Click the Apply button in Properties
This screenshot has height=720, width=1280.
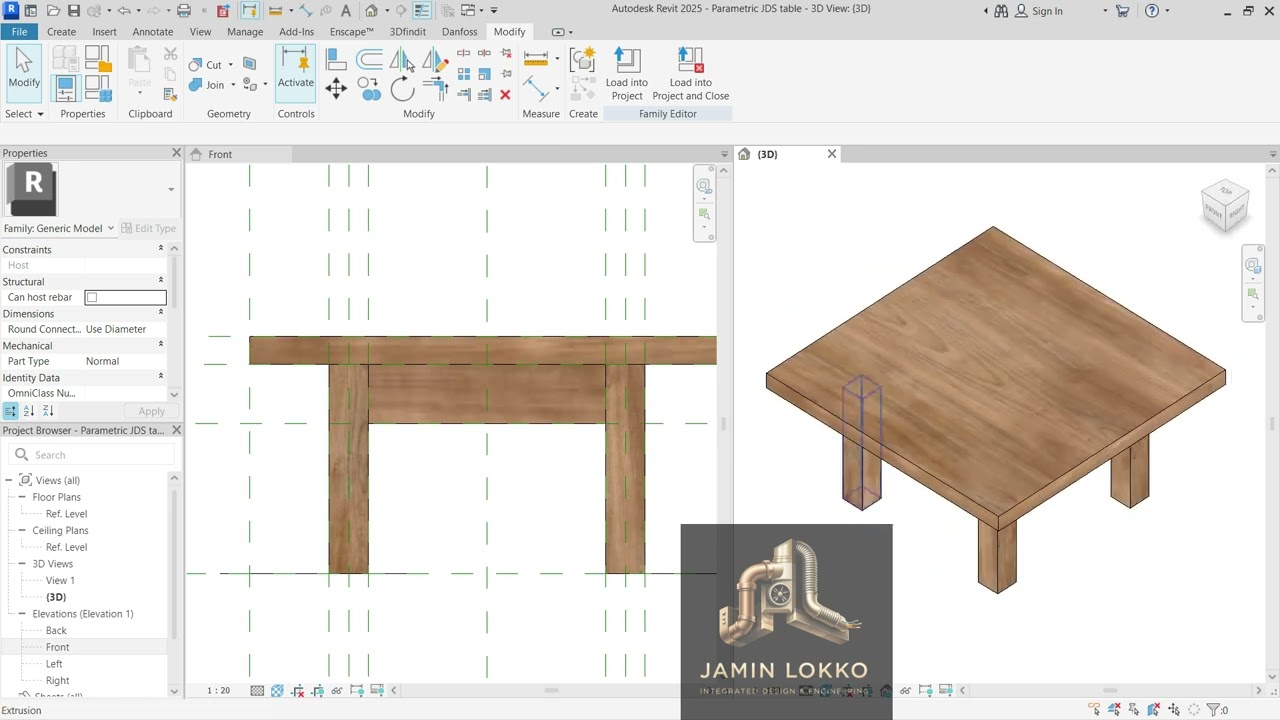point(152,411)
